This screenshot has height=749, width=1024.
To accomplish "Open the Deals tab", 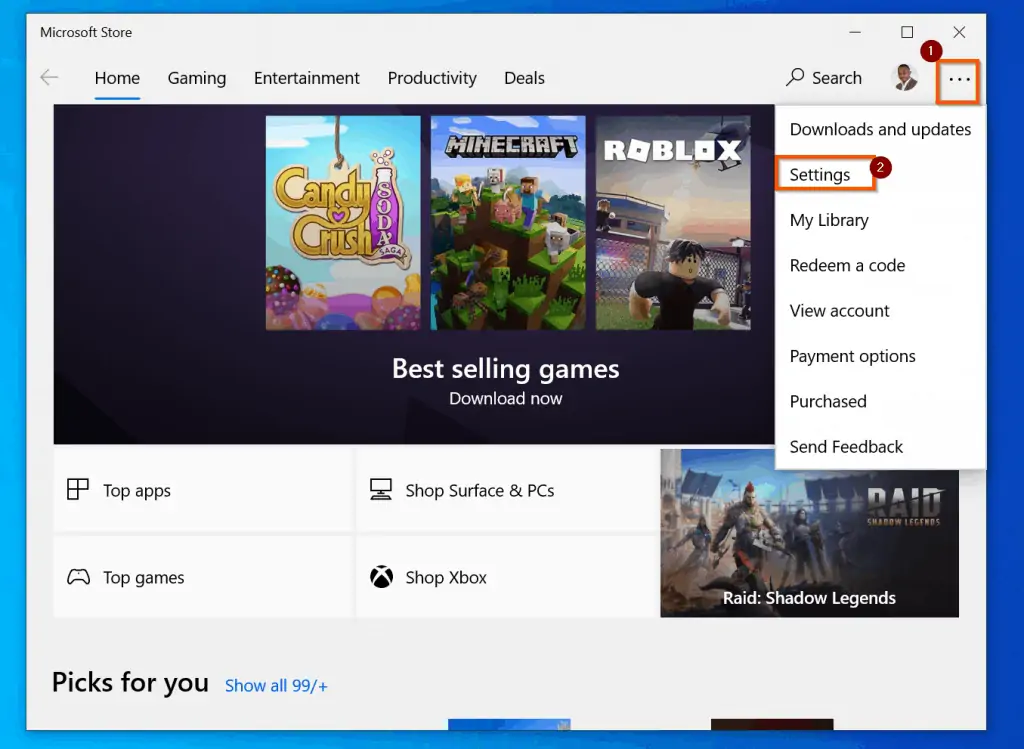I will [524, 78].
